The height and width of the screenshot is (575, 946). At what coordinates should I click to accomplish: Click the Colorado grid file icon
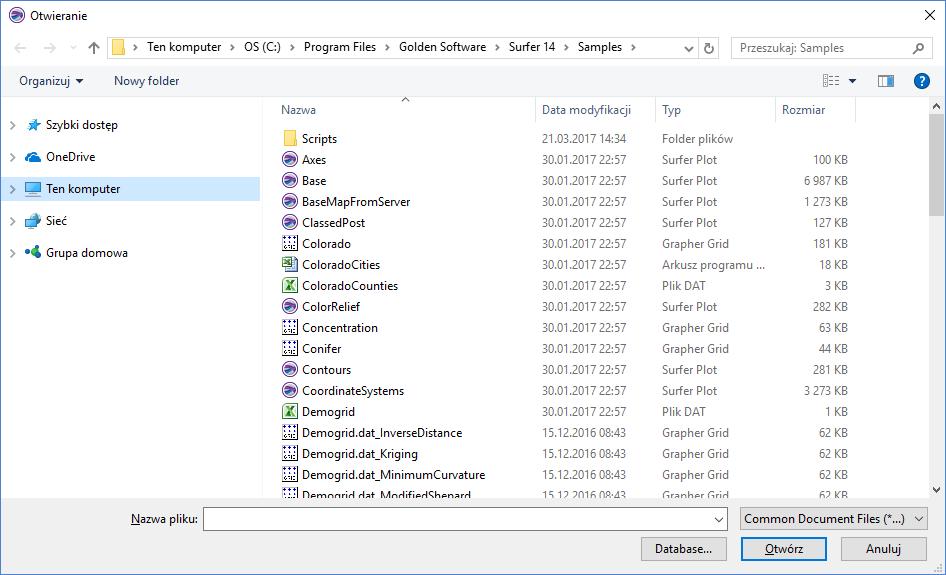[290, 243]
